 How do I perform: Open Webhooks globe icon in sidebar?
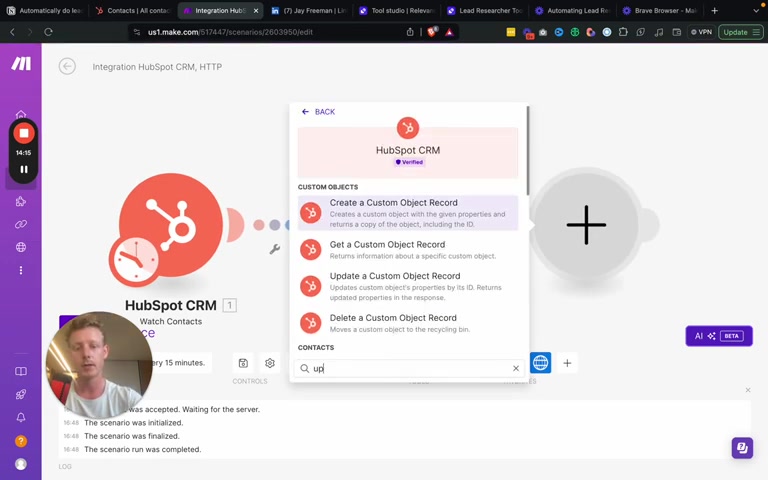click(x=21, y=247)
